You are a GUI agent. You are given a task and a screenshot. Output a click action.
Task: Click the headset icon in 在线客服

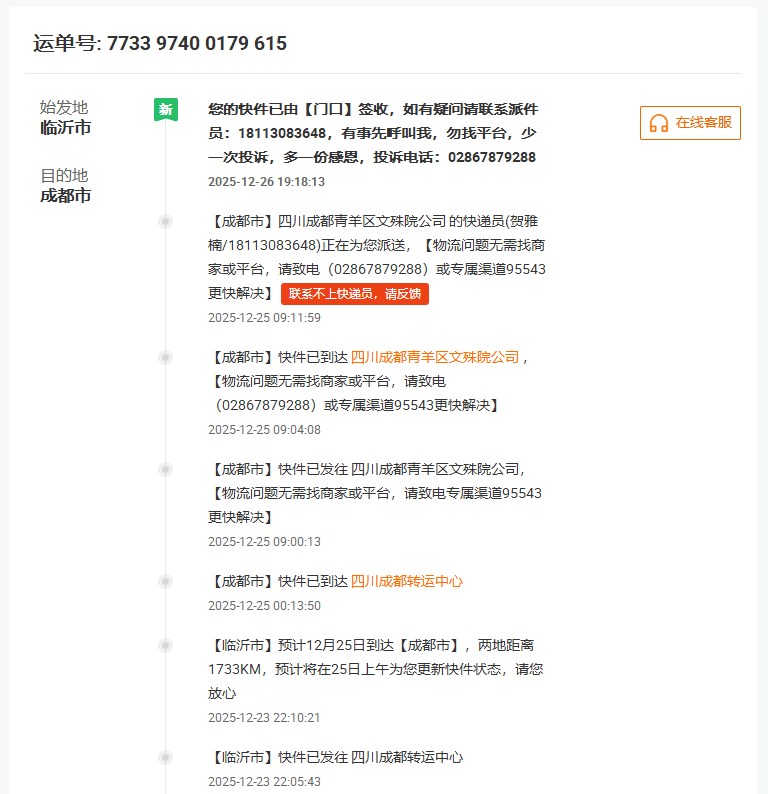[659, 123]
